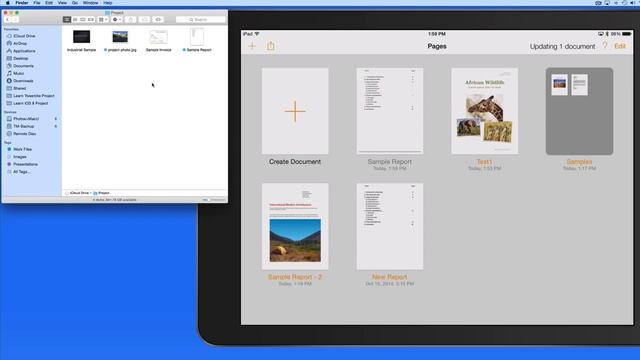This screenshot has width=640, height=360.
Task: Click the Finder edit tags button
Action: coord(144,20)
